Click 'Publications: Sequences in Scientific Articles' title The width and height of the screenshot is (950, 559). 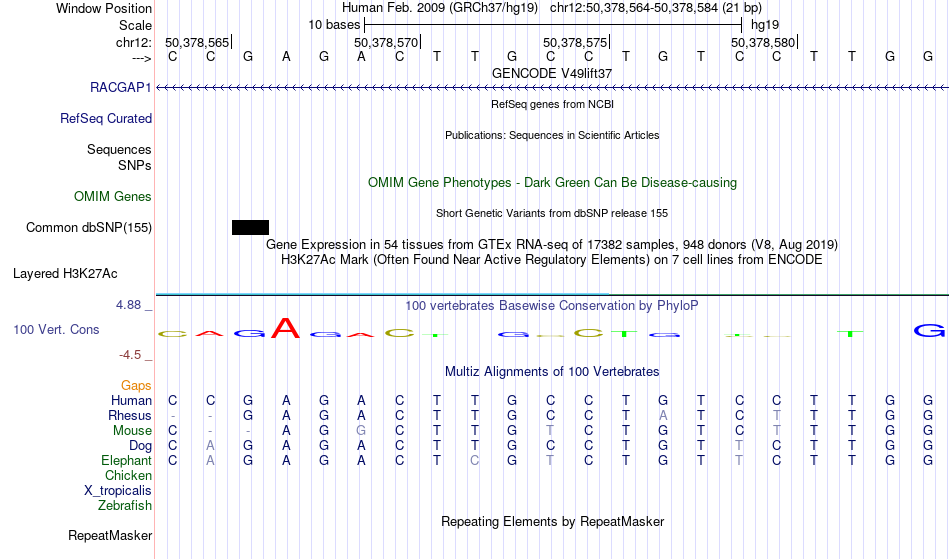[552, 135]
